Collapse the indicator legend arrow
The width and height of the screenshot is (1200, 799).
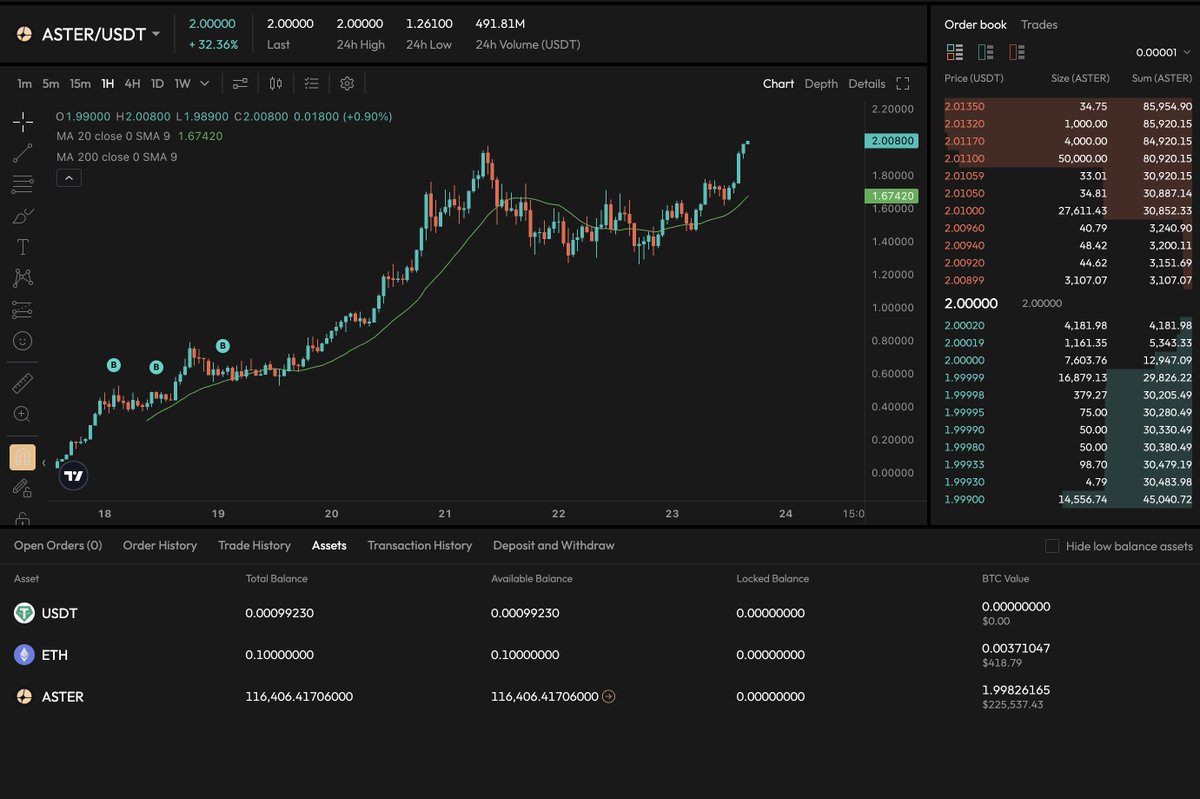click(69, 178)
